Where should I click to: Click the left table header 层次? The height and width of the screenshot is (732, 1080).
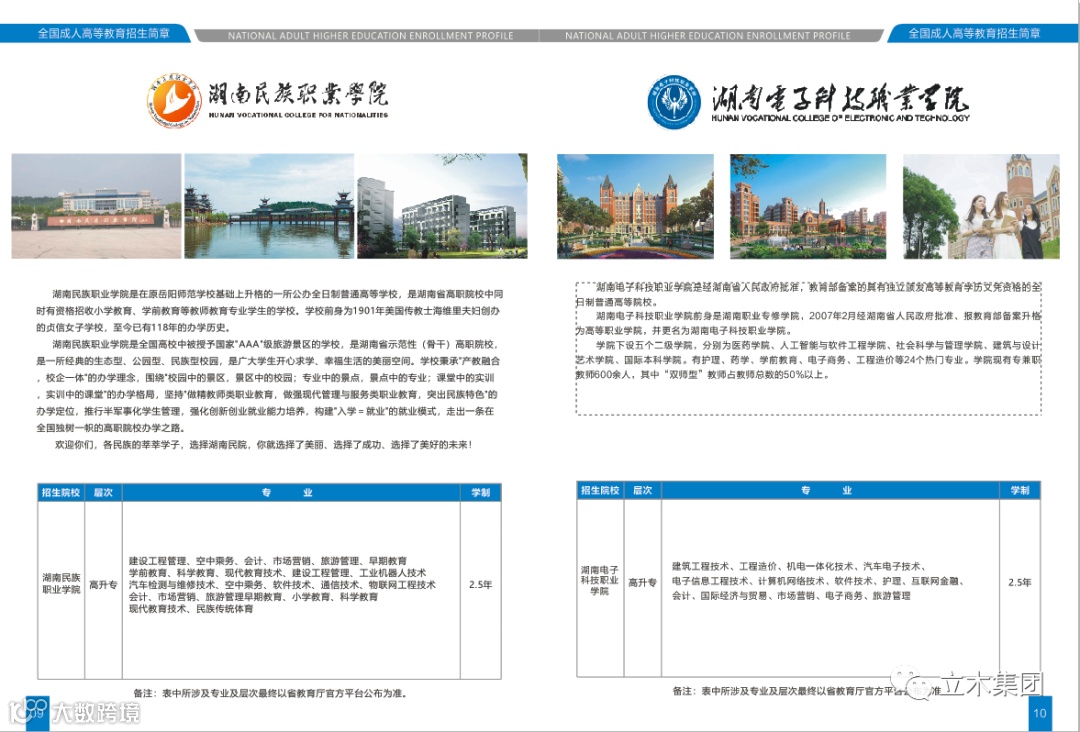click(103, 492)
